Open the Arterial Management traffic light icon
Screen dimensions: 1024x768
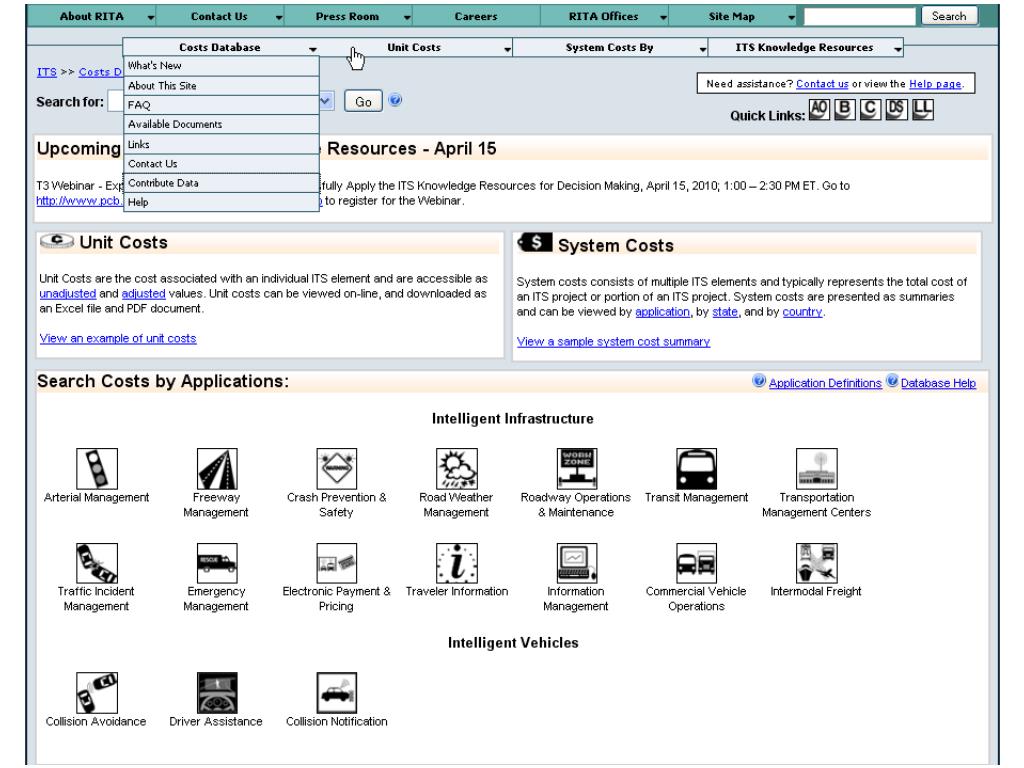[x=97, y=468]
